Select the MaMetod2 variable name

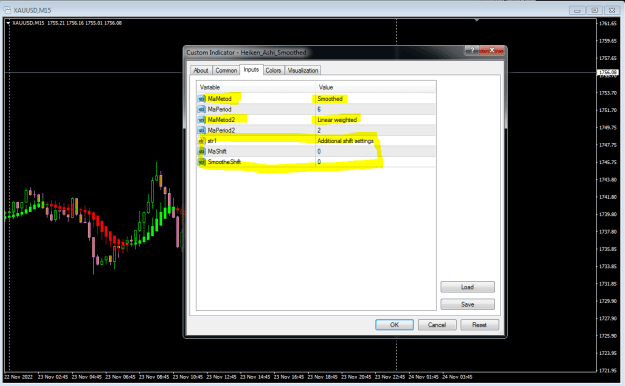point(221,120)
